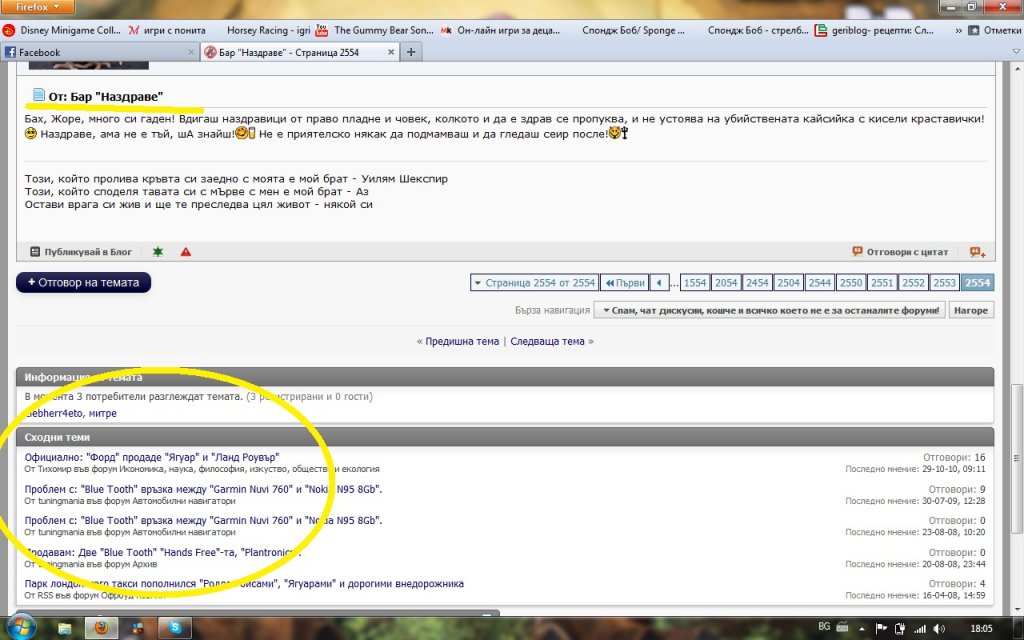The width and height of the screenshot is (1024, 640).
Task: Click the post document icon beside title
Action: pyautogui.click(x=38, y=95)
